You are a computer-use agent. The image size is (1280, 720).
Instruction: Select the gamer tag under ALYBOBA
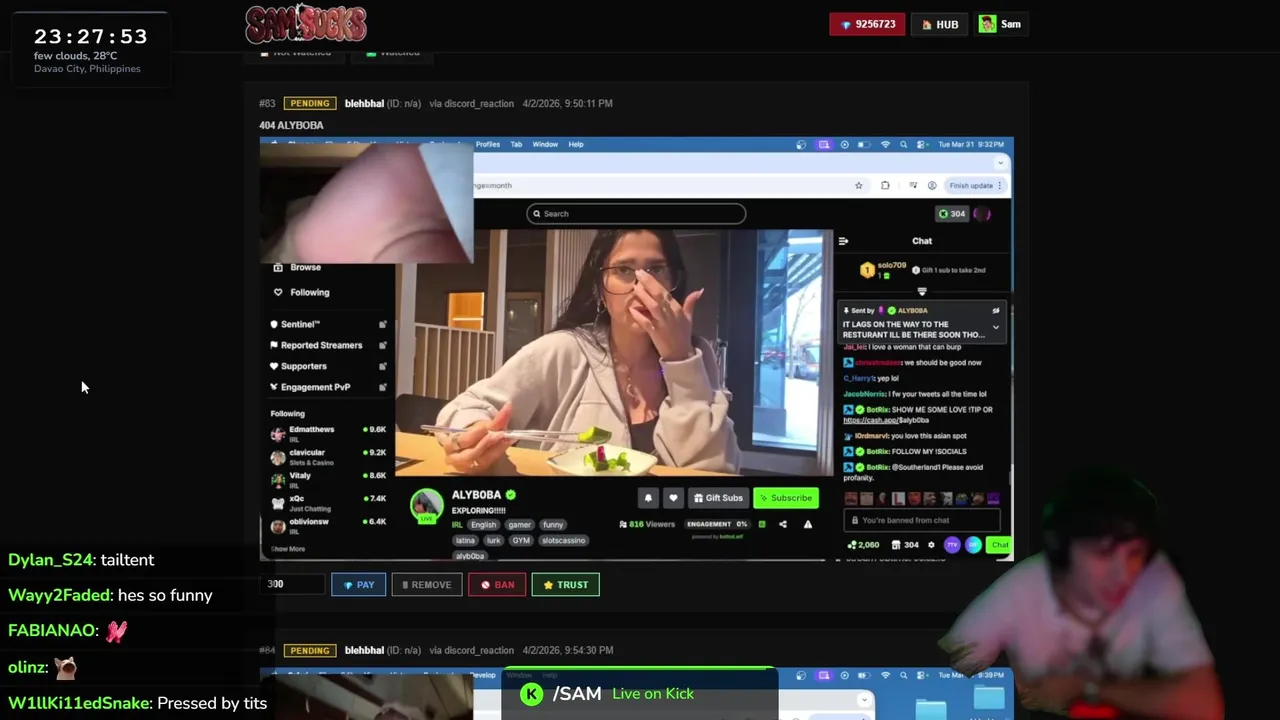tap(520, 524)
